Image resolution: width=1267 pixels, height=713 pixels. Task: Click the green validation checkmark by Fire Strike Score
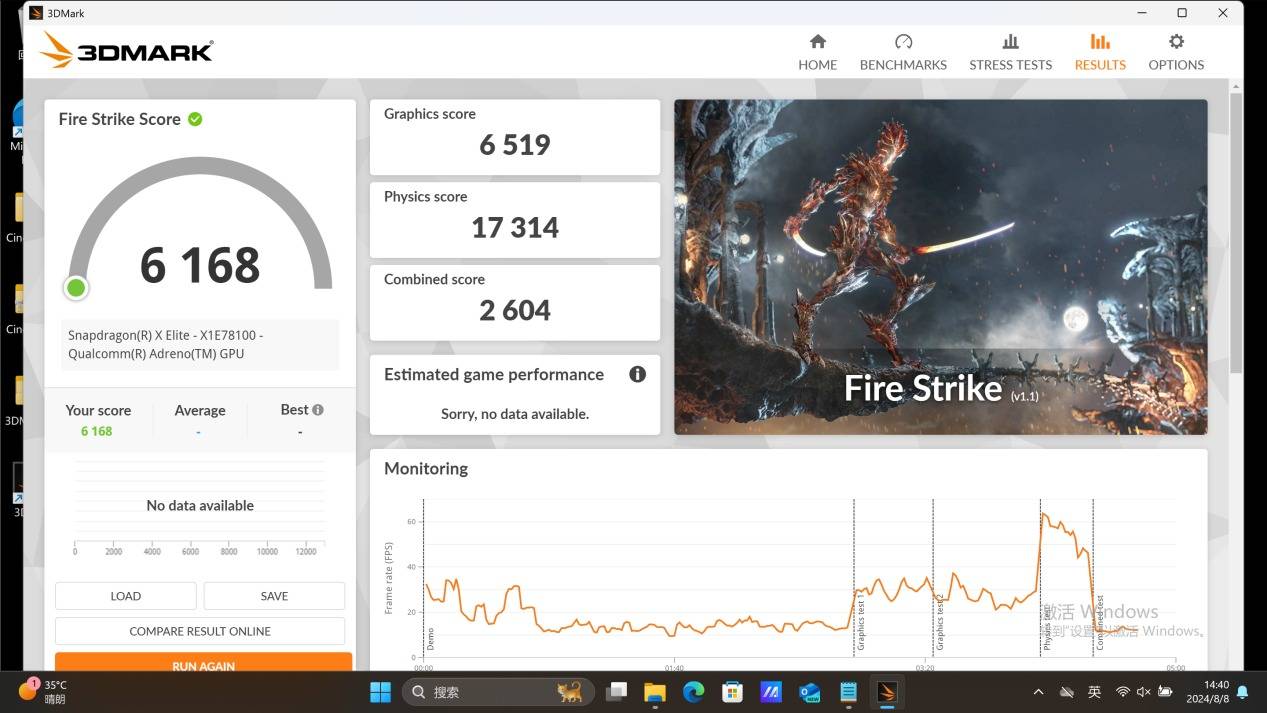pos(195,119)
